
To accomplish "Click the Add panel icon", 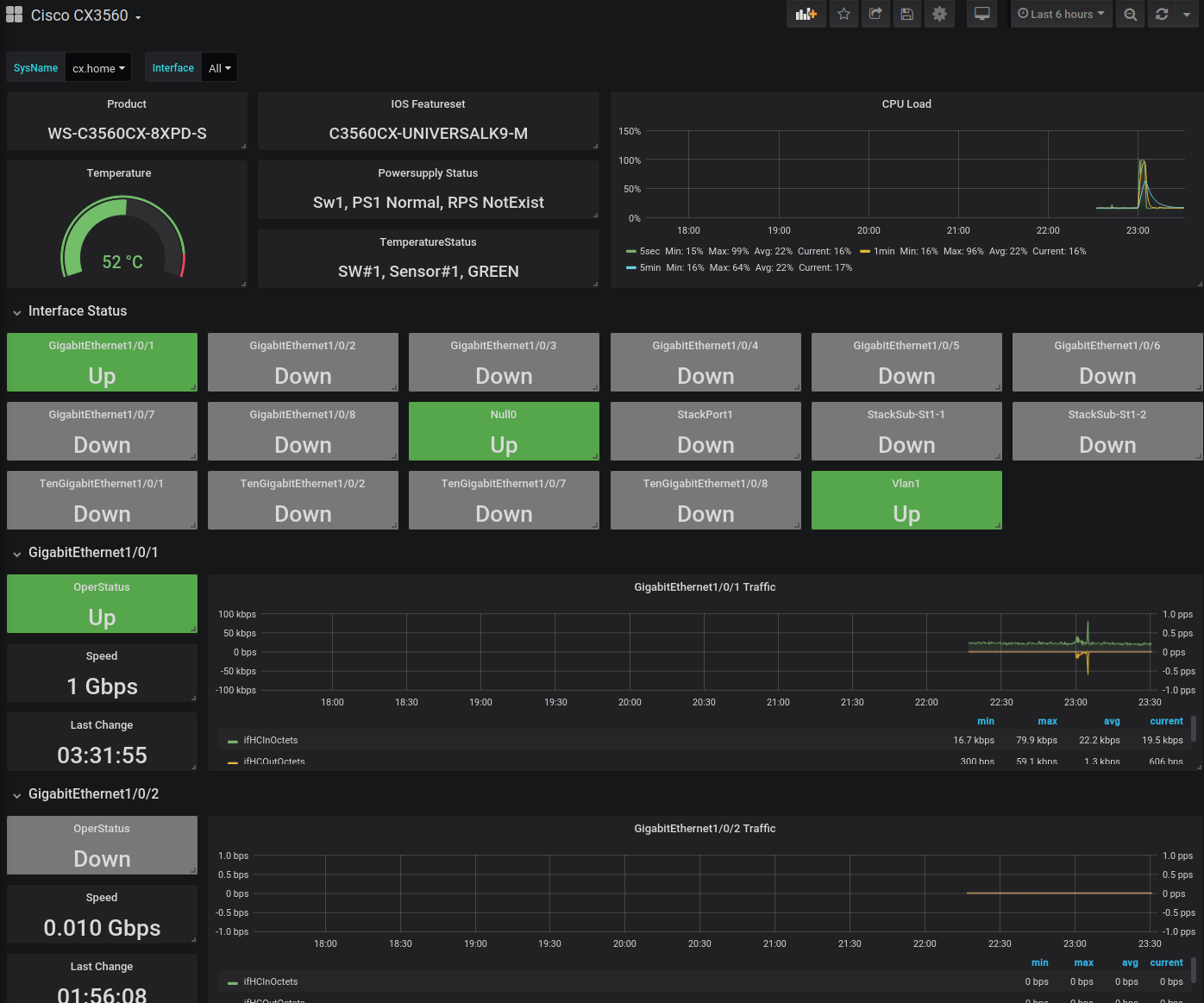I will click(806, 14).
